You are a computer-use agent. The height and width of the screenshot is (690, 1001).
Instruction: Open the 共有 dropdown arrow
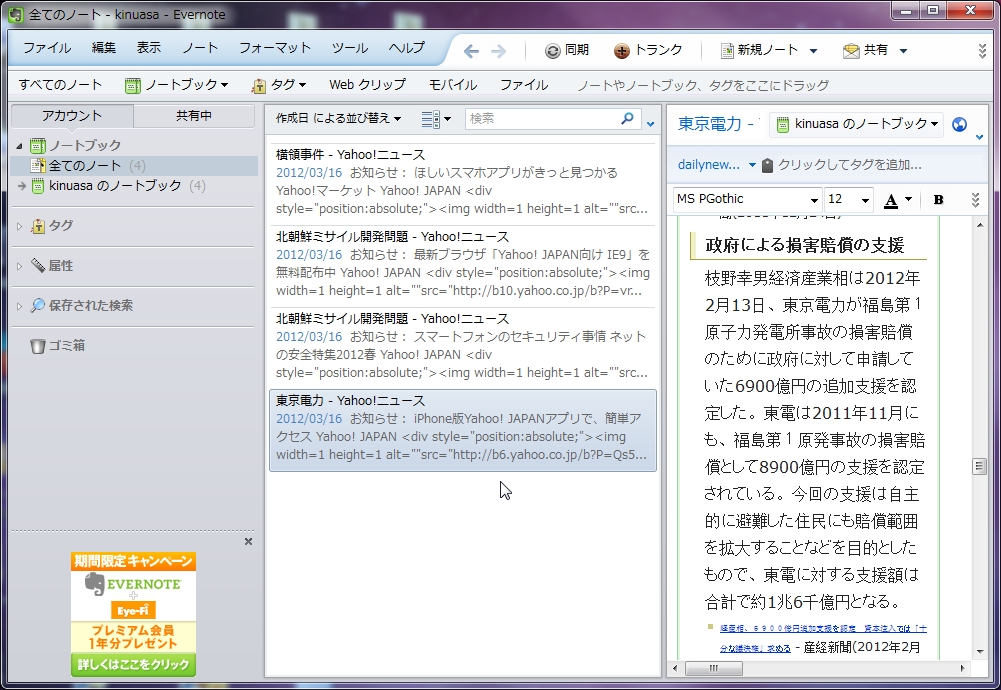click(903, 51)
